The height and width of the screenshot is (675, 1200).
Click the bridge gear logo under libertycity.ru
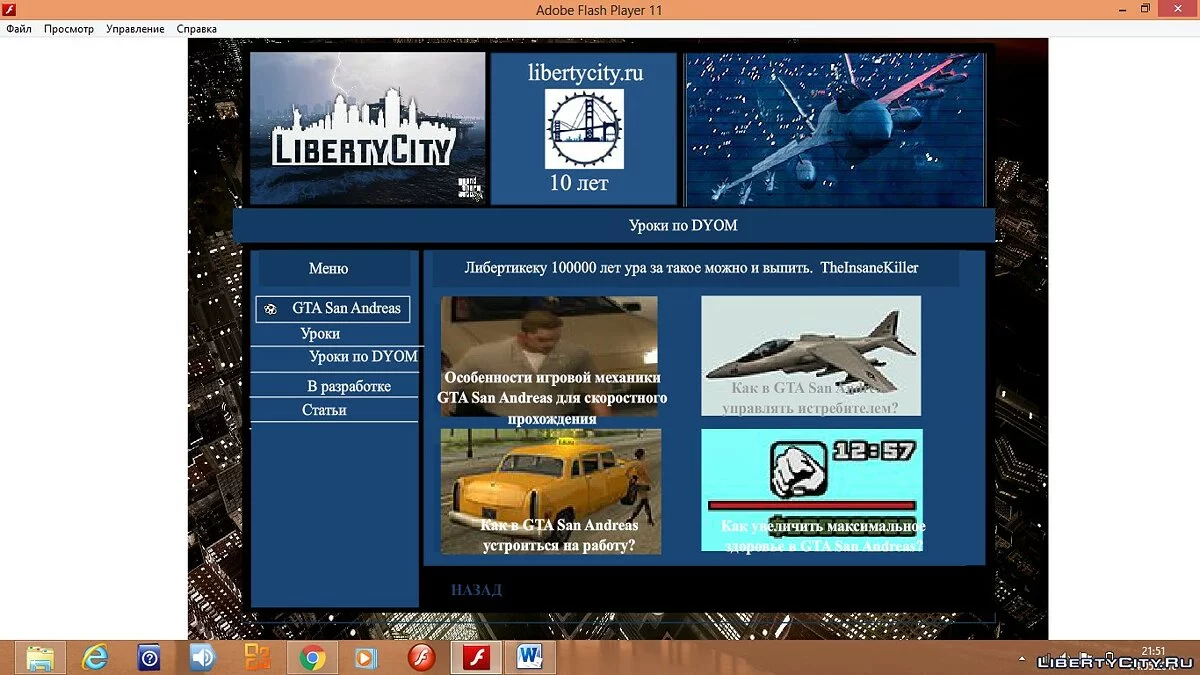pos(584,128)
